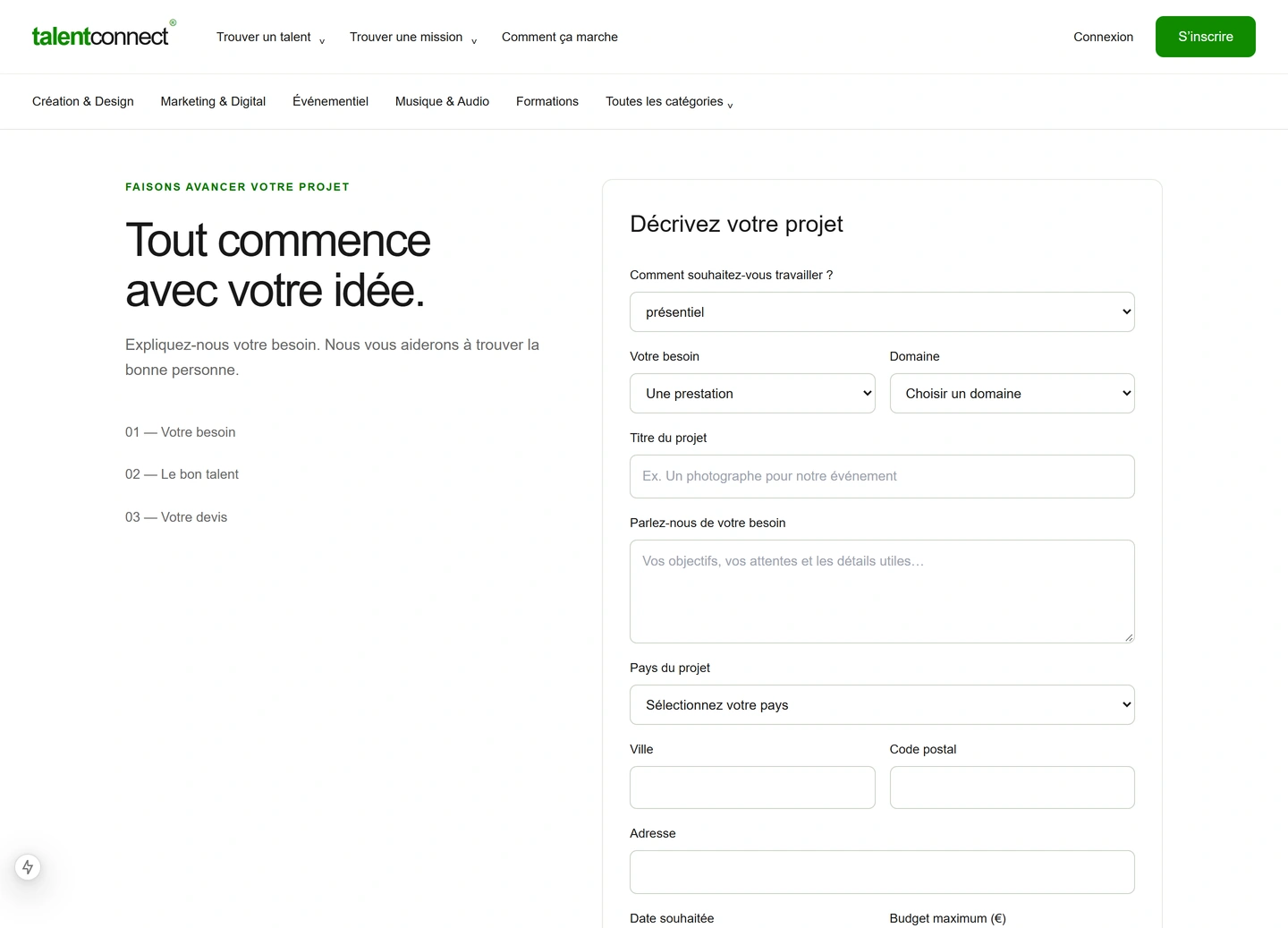
Task: Open the Votre besoin dropdown
Action: pos(752,394)
